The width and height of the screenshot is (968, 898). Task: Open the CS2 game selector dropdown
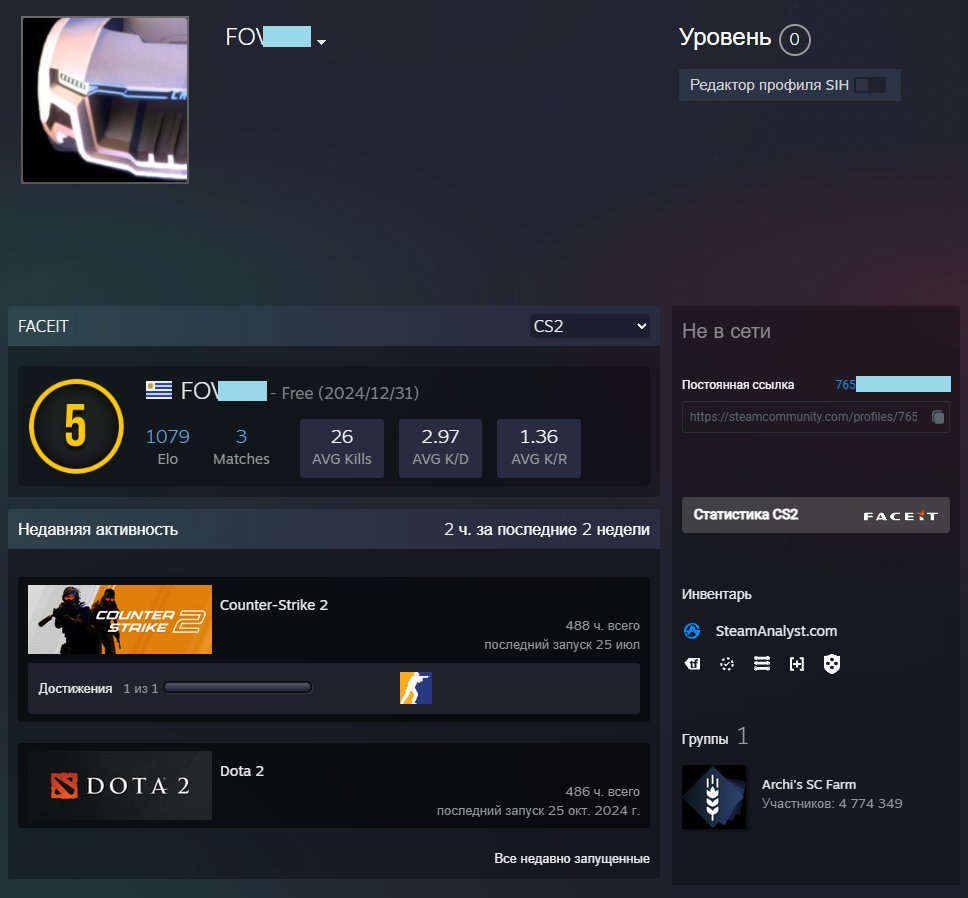click(x=590, y=326)
